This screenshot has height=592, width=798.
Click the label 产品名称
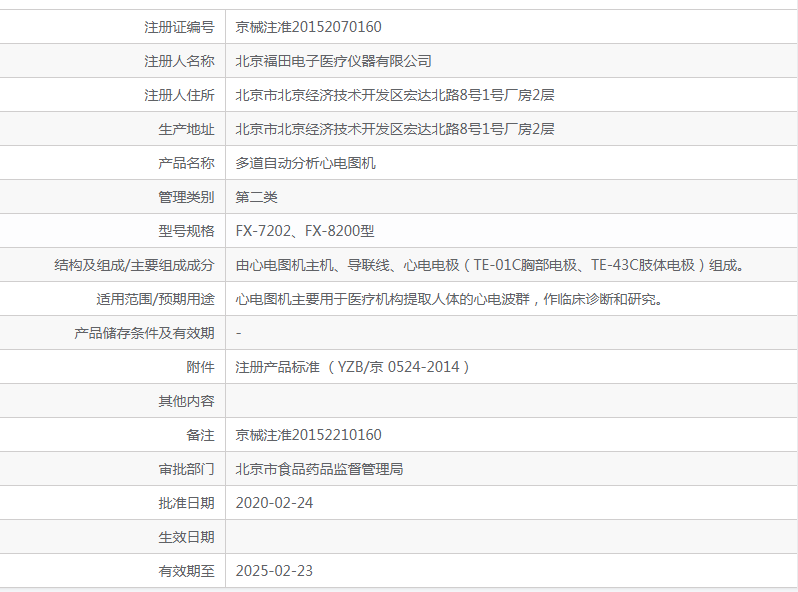coord(186,163)
